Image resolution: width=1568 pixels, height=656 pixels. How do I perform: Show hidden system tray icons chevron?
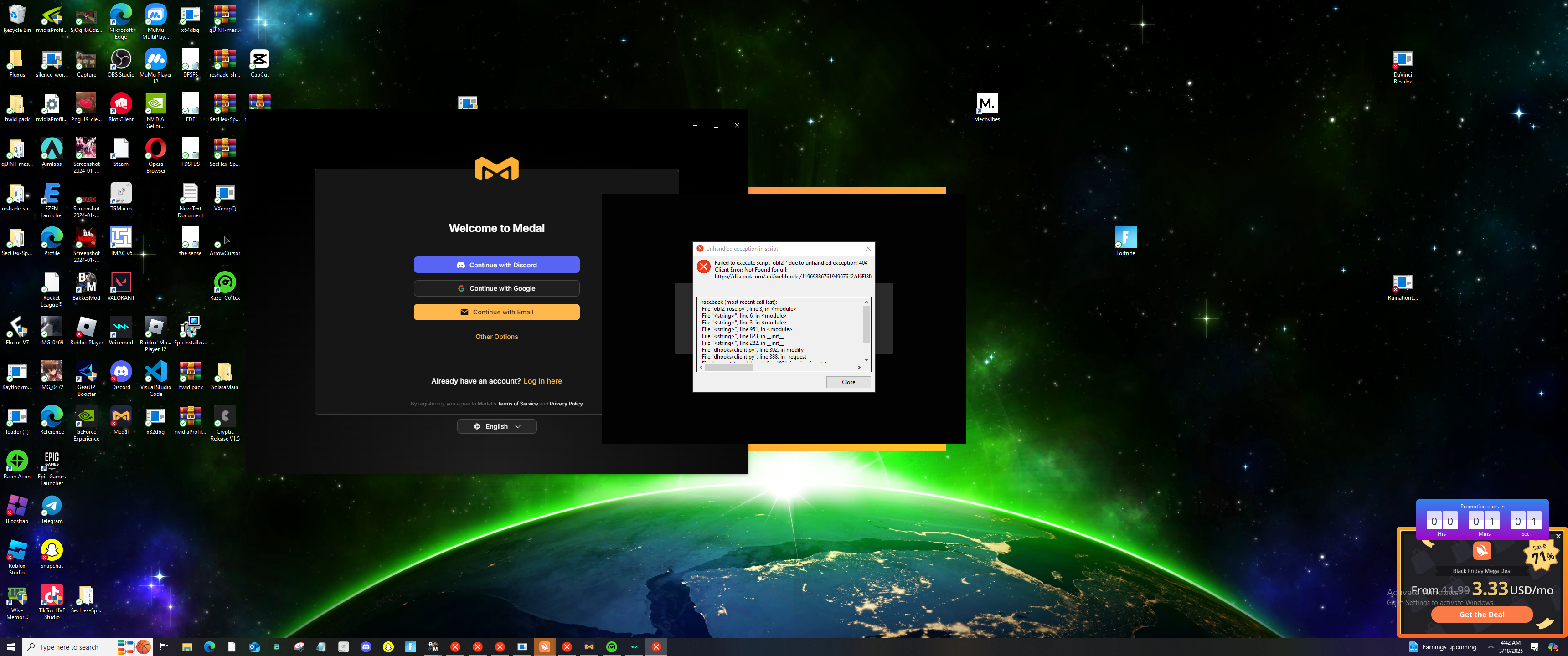1490,647
